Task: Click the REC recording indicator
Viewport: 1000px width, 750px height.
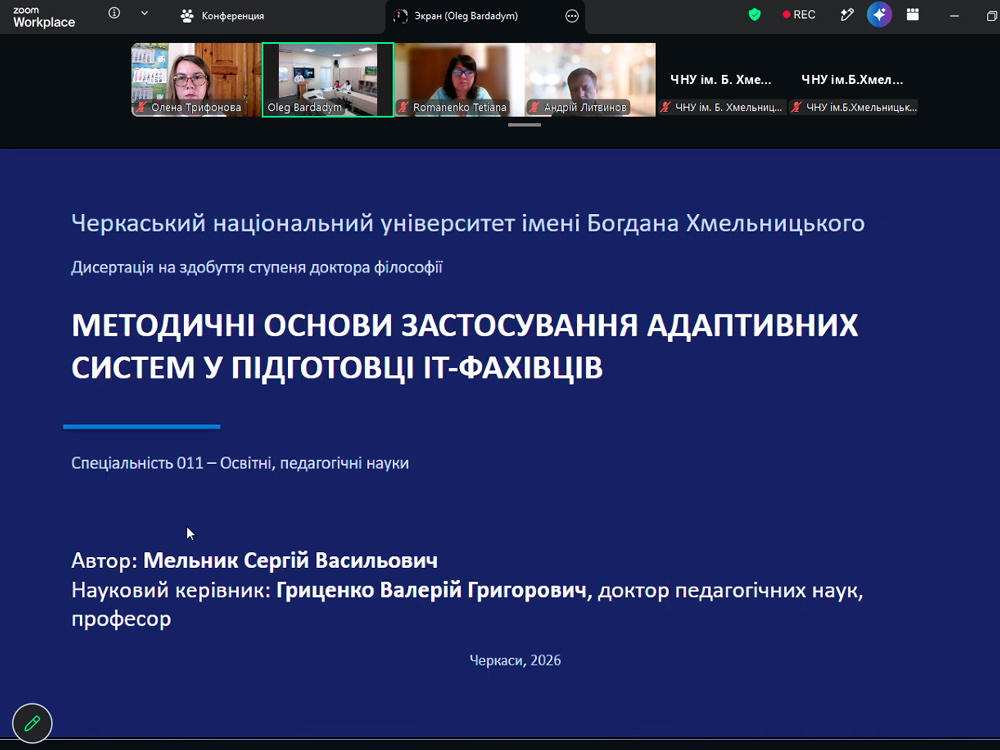Action: click(799, 15)
